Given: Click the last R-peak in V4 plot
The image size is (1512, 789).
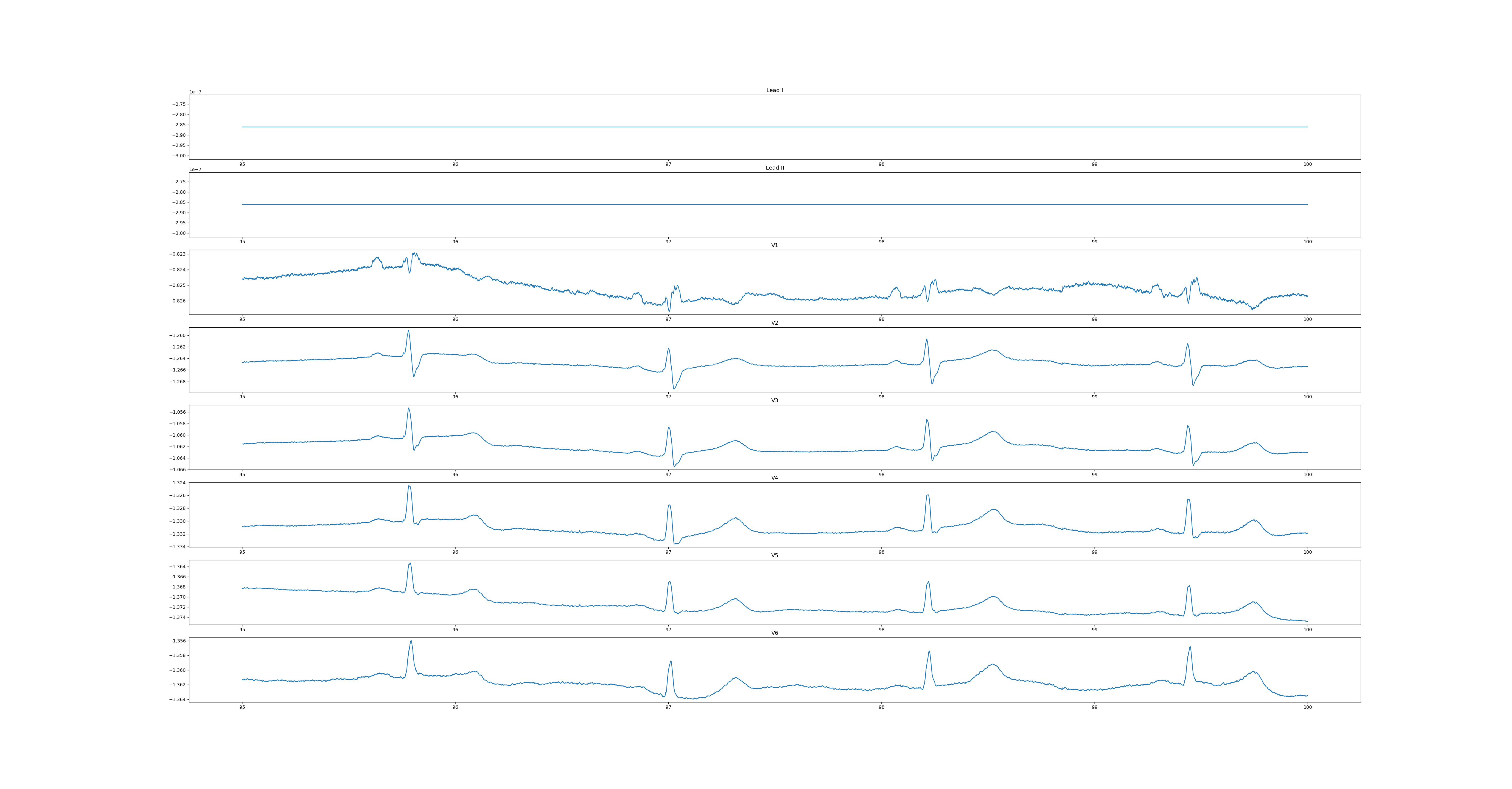Looking at the screenshot, I should pos(1188,500).
